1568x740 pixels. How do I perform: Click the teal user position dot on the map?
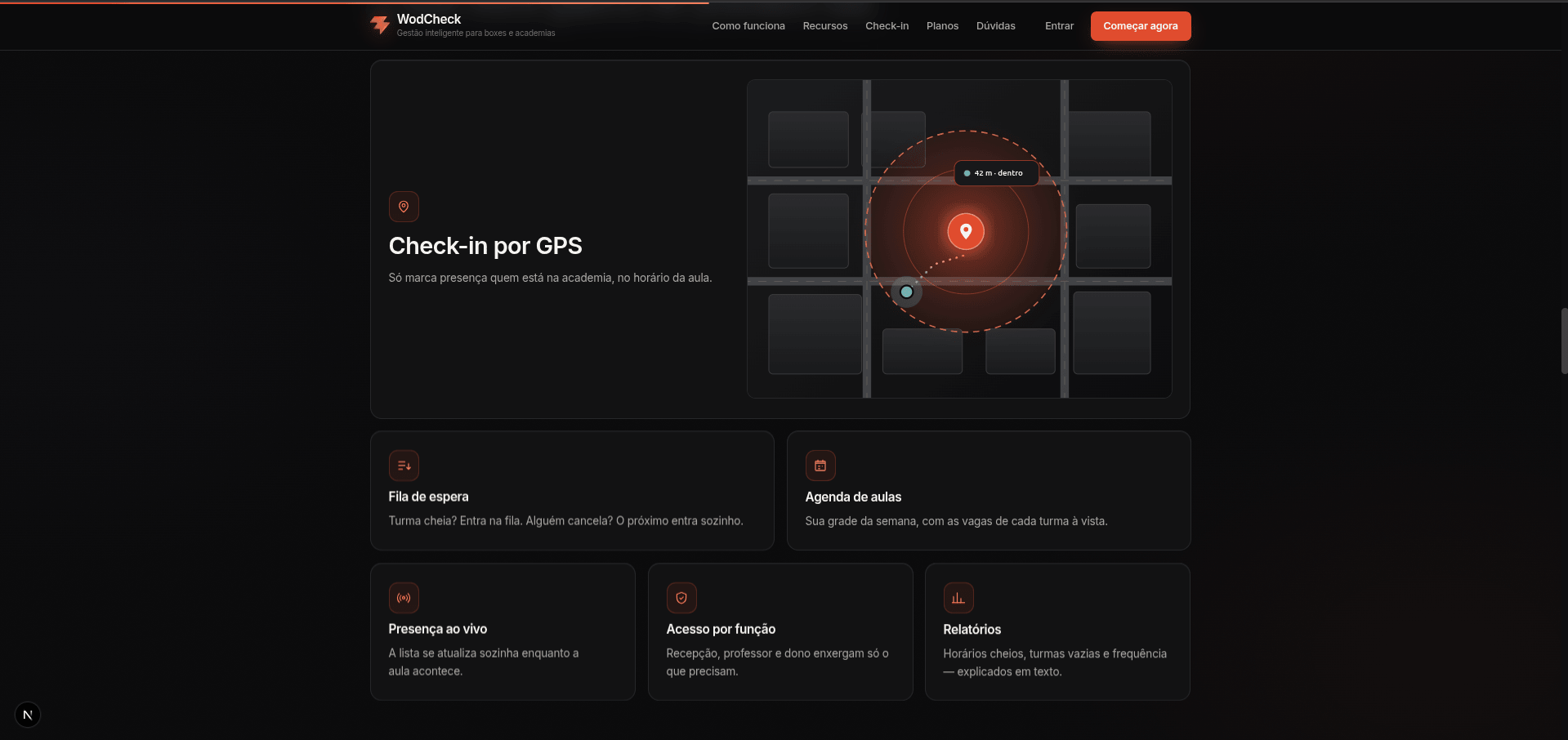[x=906, y=292]
